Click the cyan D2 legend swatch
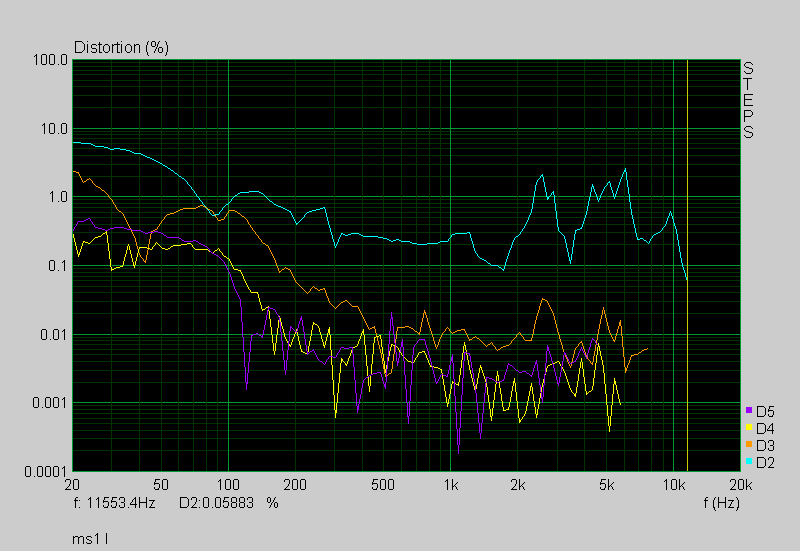The image size is (800, 551). pos(748,462)
